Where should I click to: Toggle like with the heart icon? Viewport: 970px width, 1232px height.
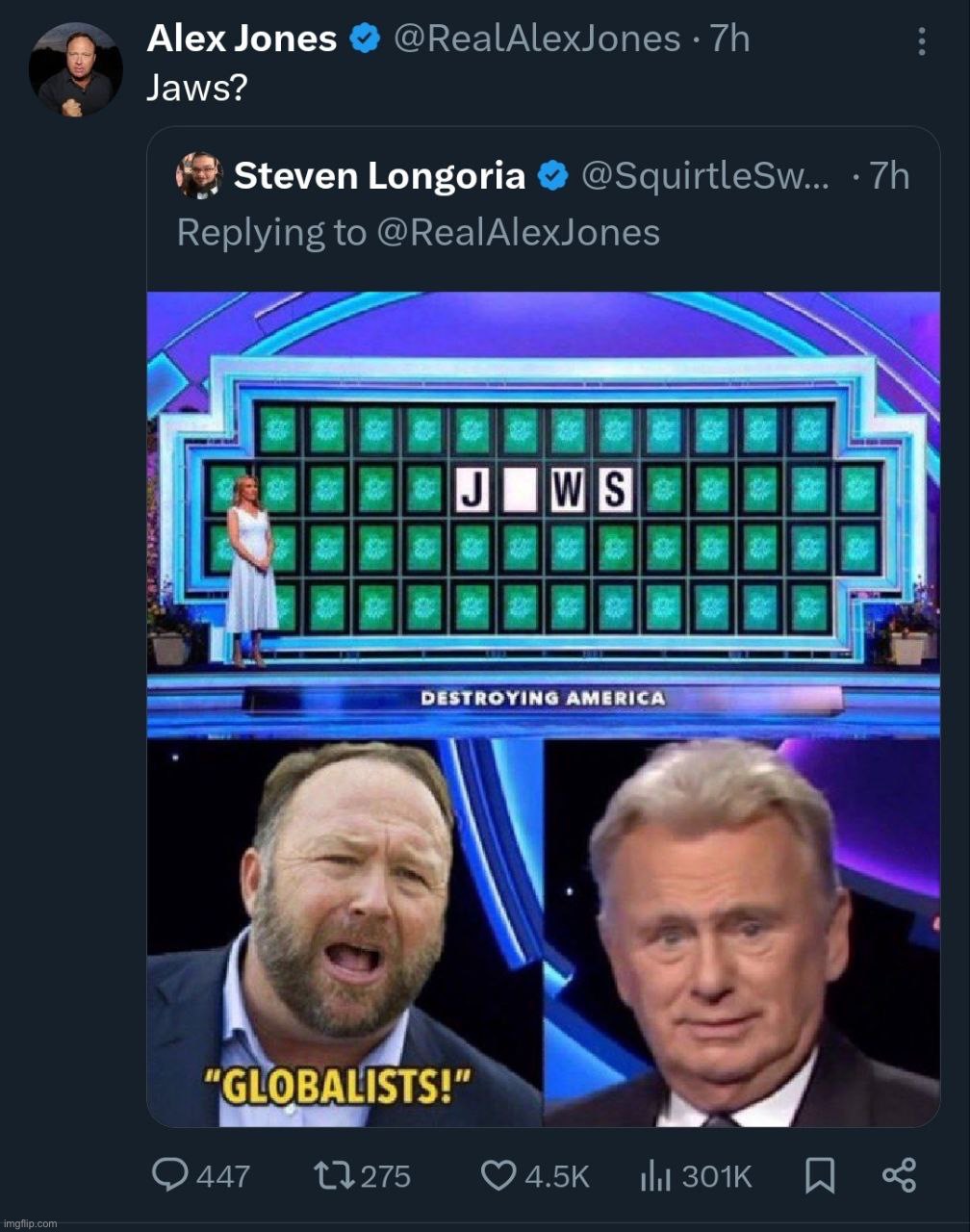498,1175
